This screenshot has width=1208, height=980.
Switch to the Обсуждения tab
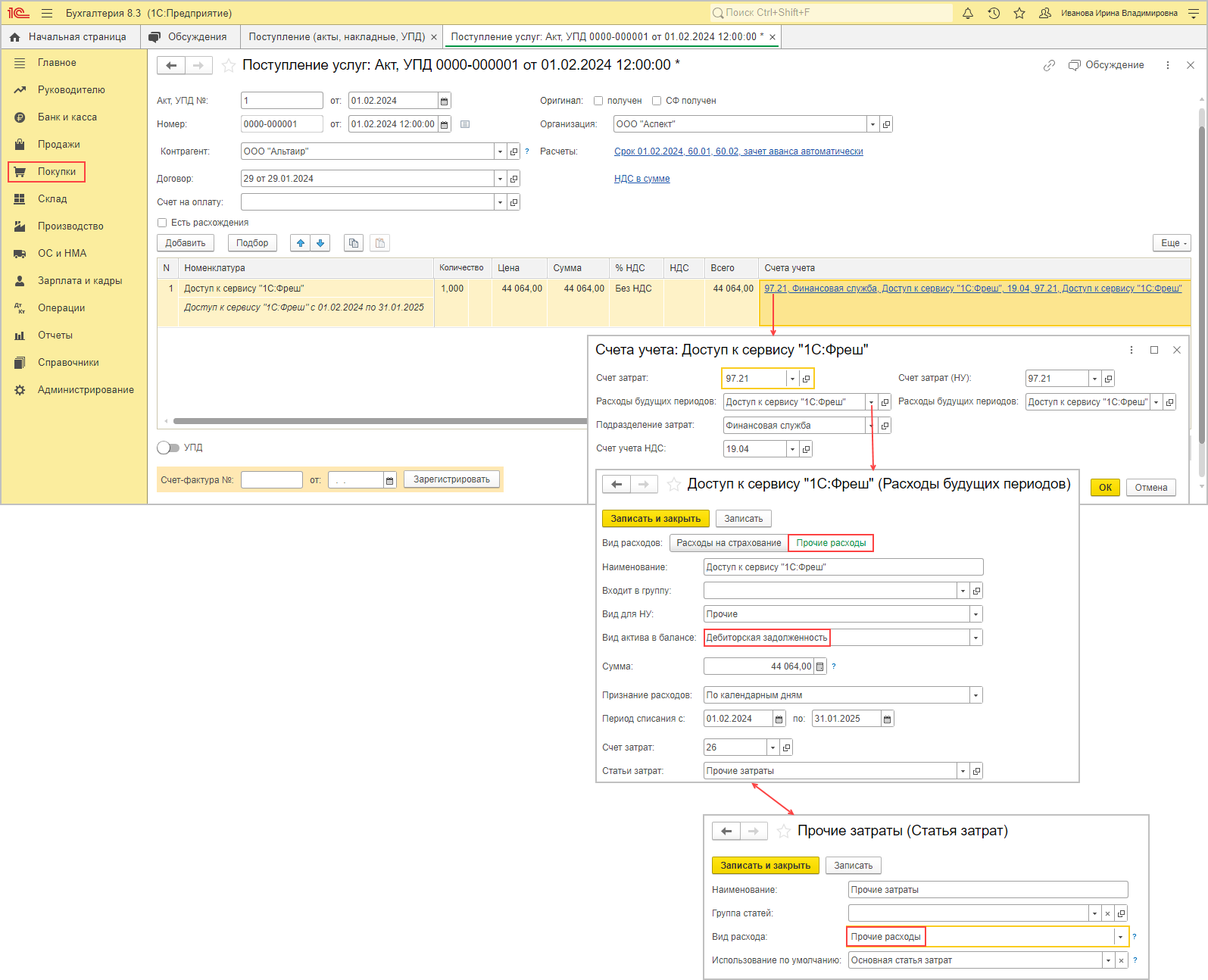[x=197, y=37]
